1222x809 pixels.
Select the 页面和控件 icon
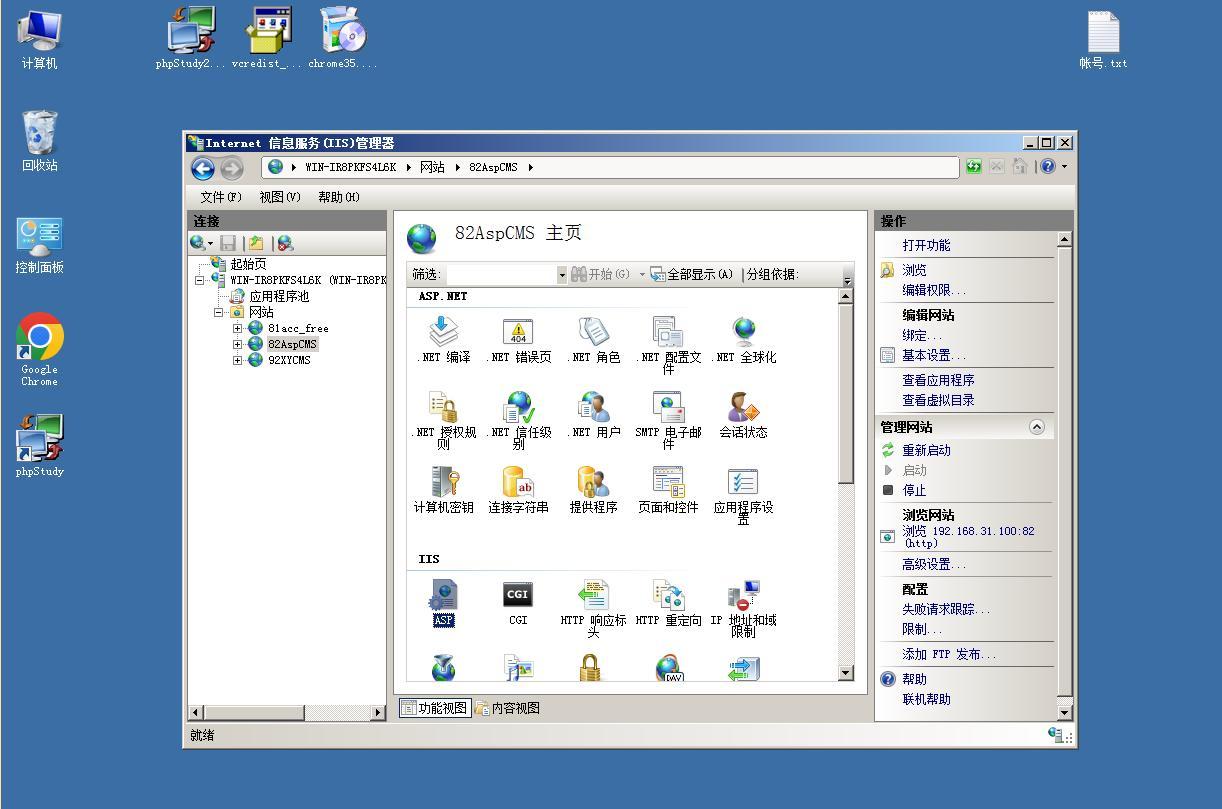668,490
